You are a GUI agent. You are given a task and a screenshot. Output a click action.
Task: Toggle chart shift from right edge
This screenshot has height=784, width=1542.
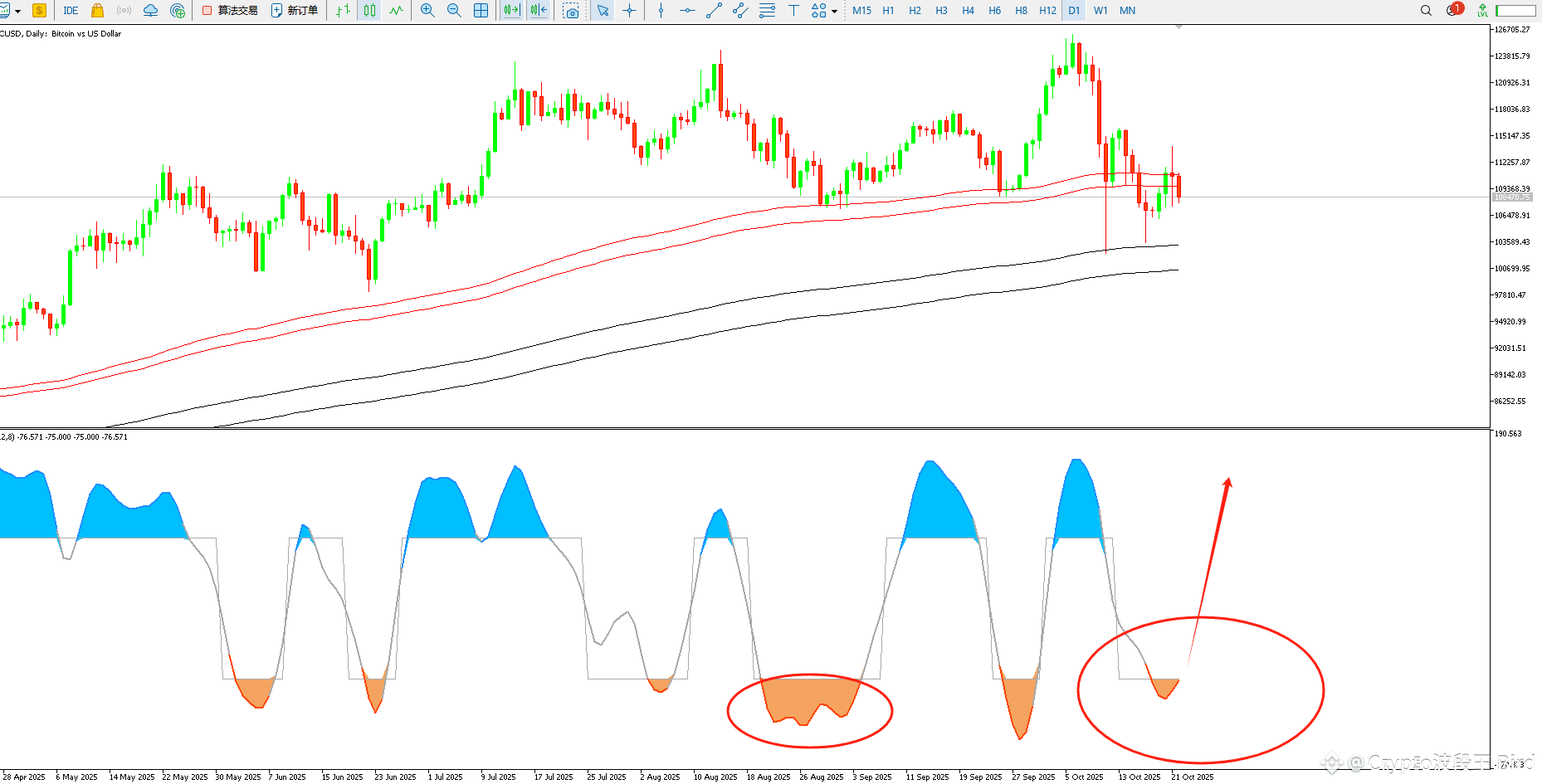[x=539, y=11]
